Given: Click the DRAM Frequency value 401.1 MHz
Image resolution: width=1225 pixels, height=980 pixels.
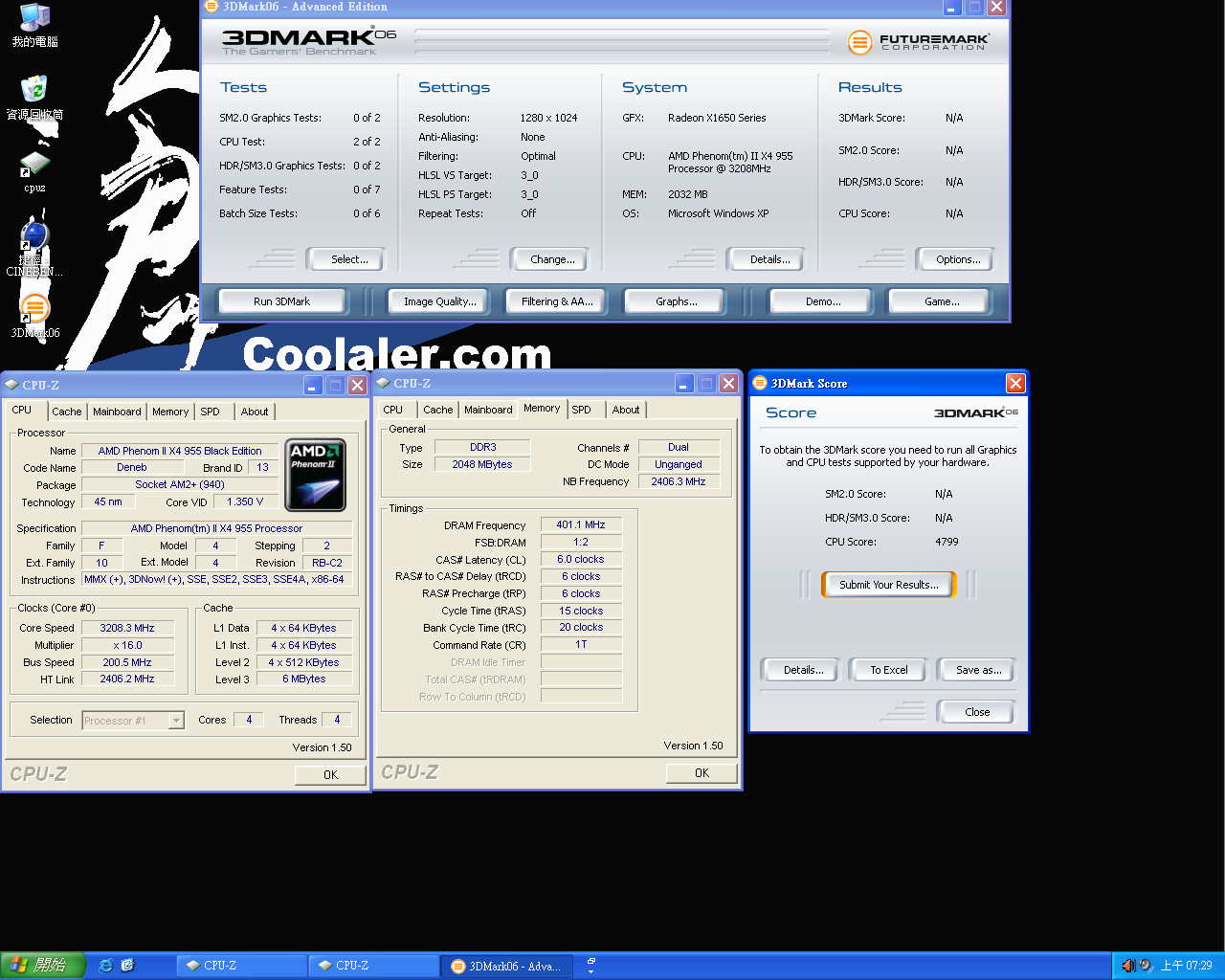Looking at the screenshot, I should pos(581,524).
